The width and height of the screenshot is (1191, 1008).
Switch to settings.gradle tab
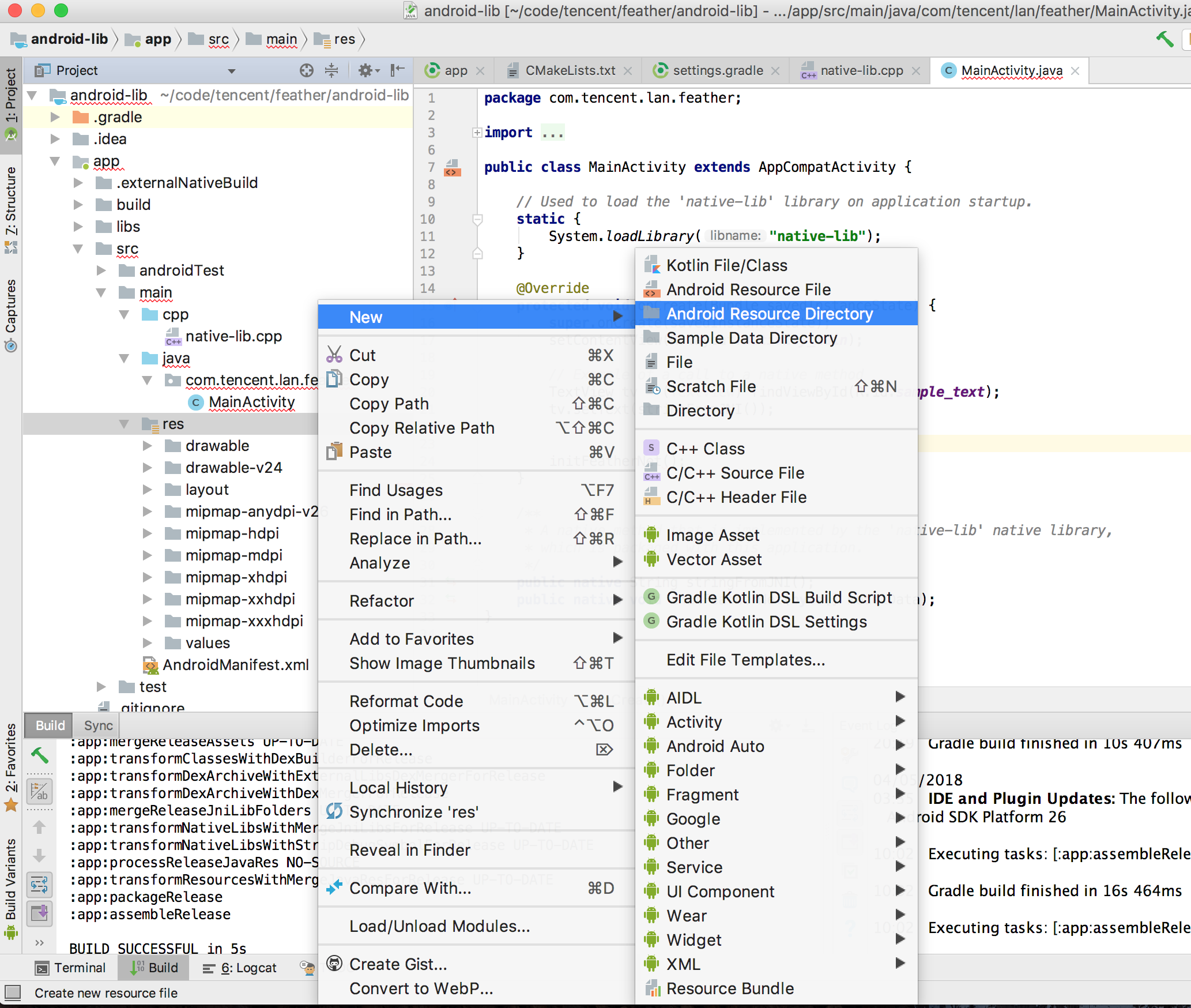pos(717,70)
